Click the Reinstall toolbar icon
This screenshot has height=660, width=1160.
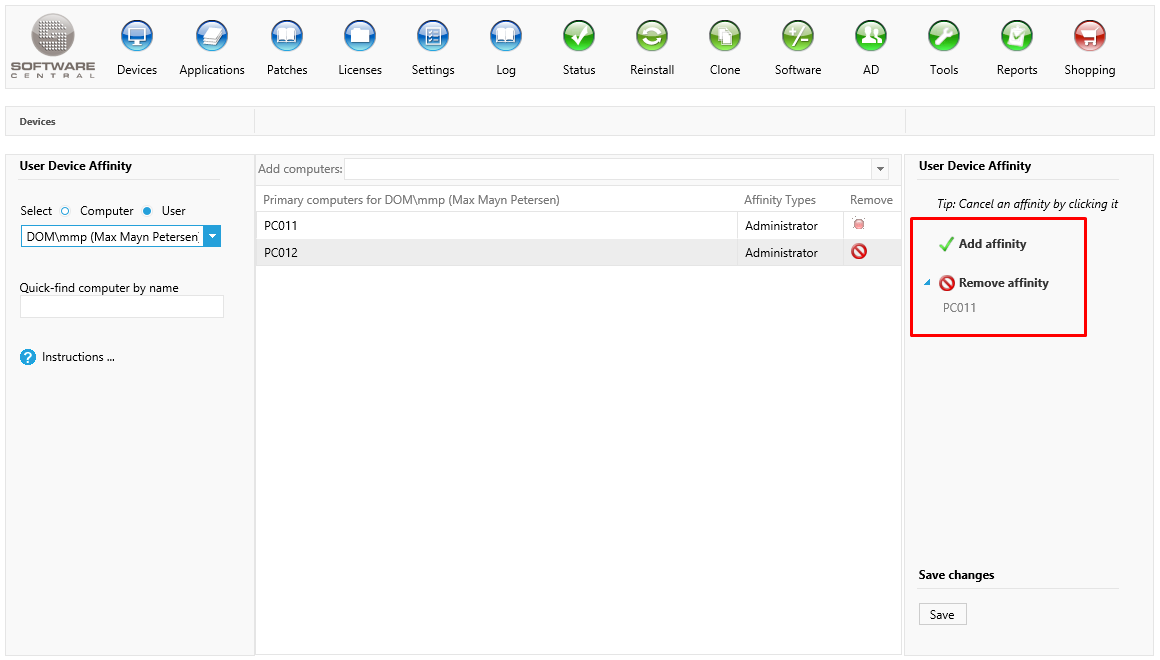tap(652, 37)
